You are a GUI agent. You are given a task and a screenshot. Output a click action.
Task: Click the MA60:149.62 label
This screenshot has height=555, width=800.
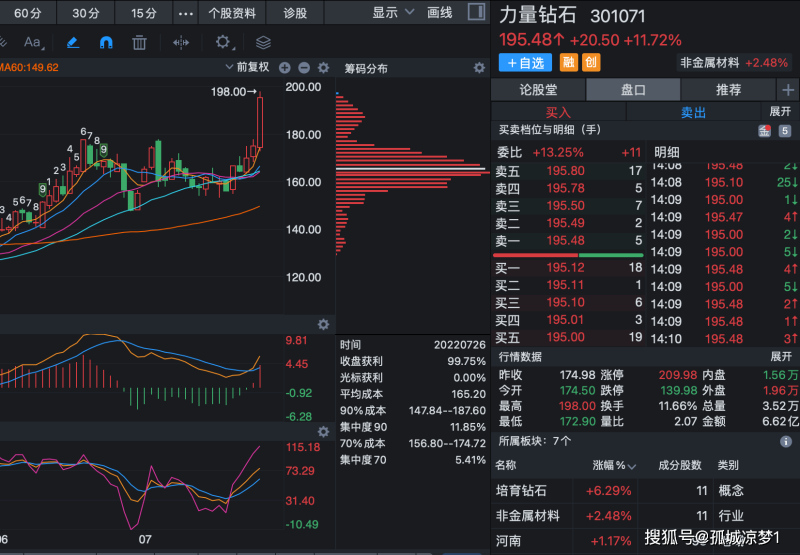click(x=29, y=67)
